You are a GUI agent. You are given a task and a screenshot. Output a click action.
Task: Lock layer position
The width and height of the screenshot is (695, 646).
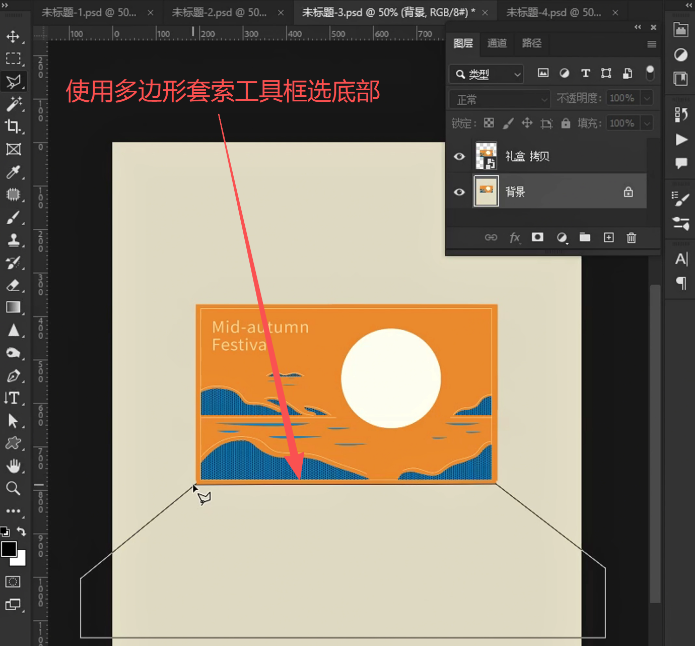pos(527,123)
